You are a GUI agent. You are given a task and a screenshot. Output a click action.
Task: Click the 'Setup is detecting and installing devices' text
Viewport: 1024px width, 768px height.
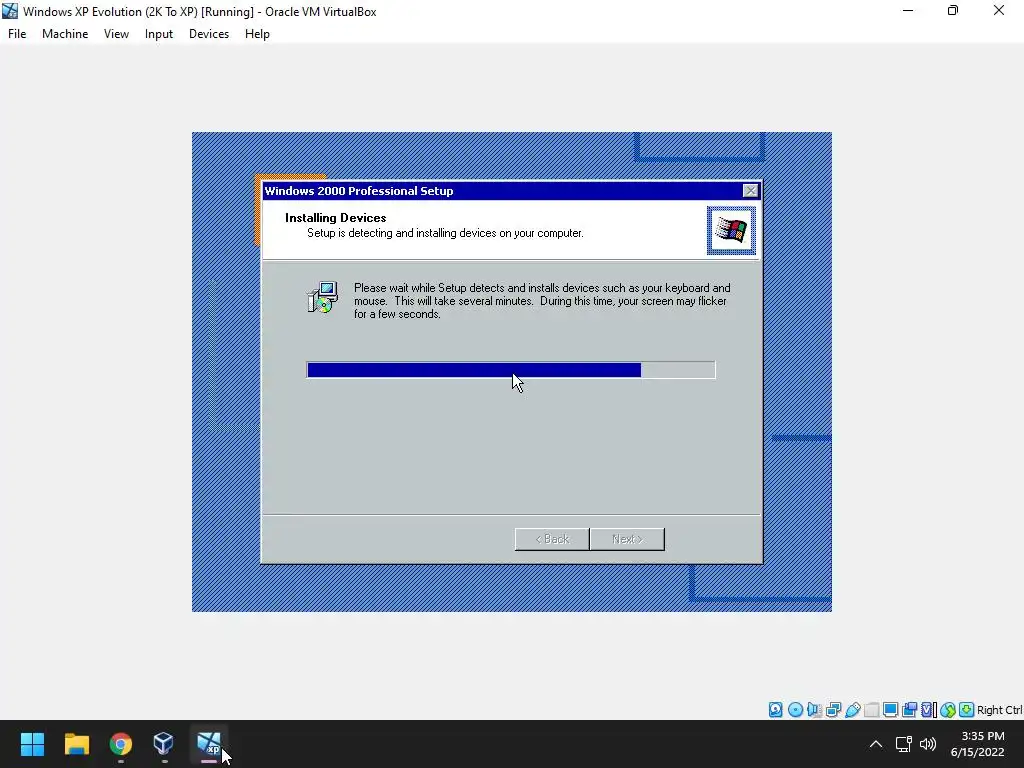point(445,233)
